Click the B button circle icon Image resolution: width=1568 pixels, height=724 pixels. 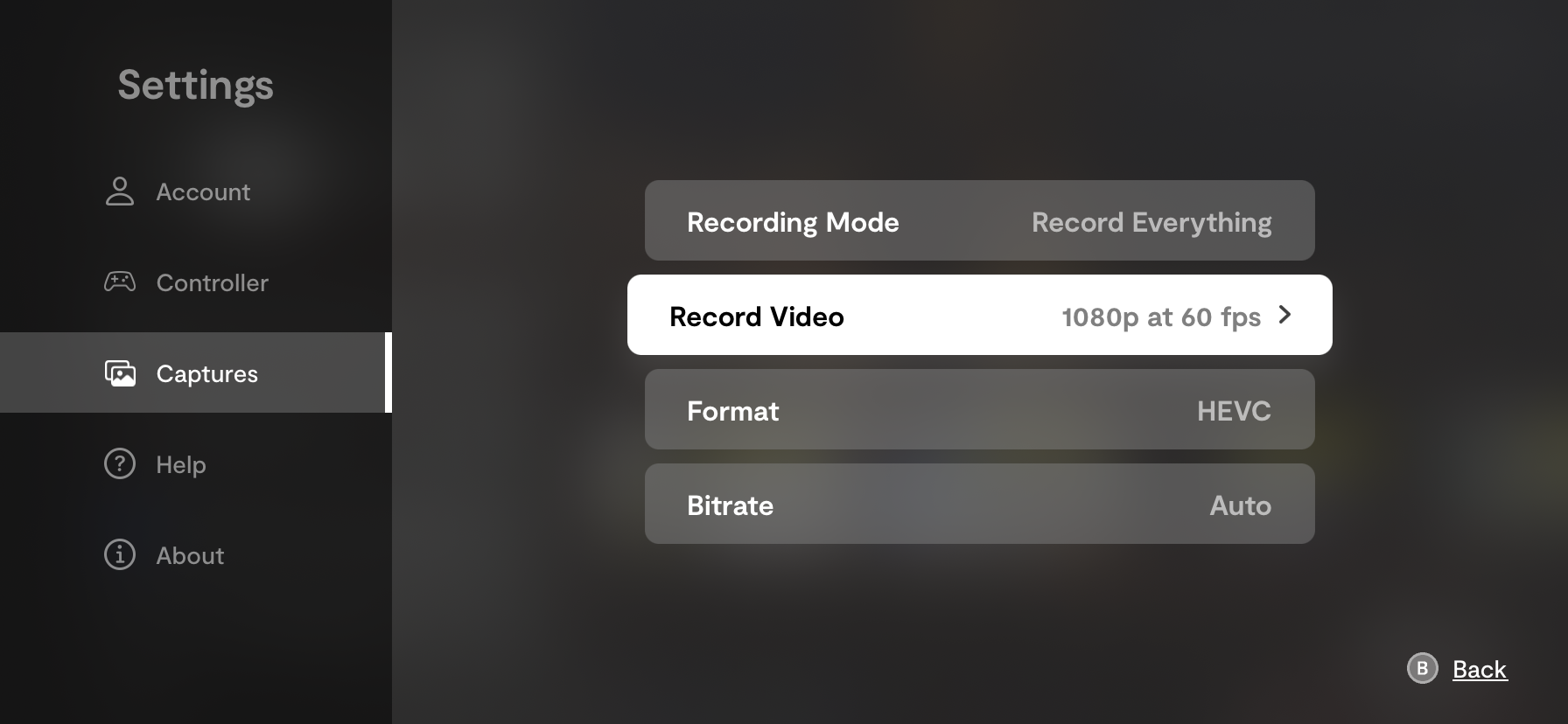[x=1422, y=669]
